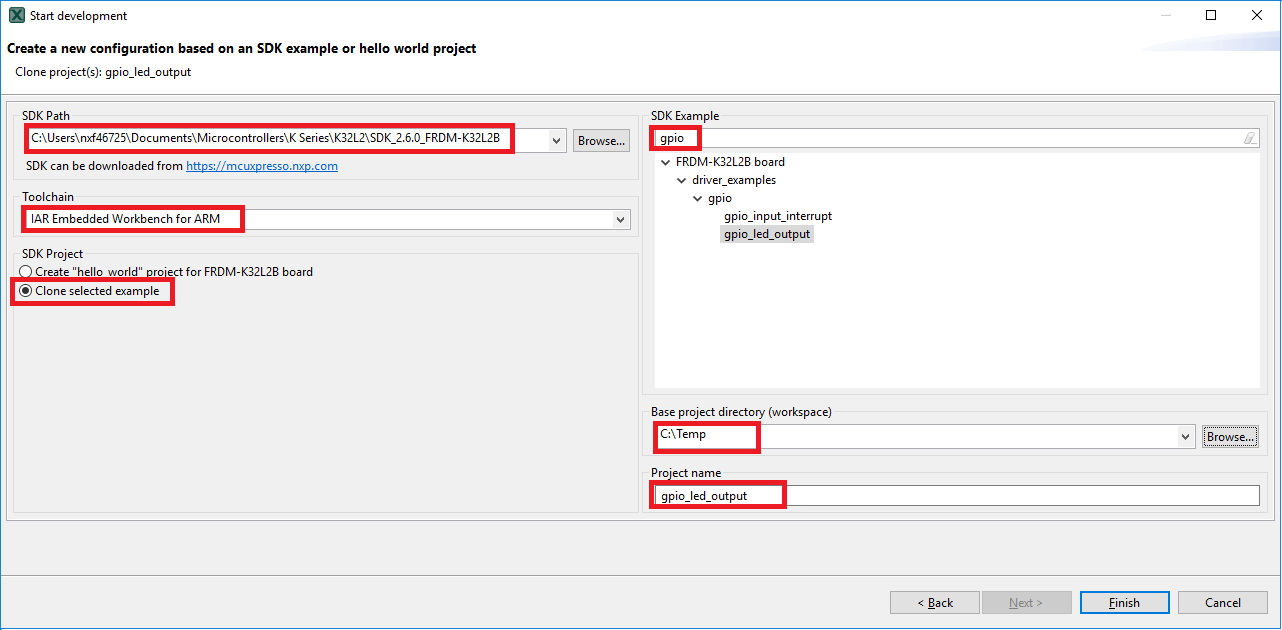The image size is (1282, 630).
Task: Collapse the FRDM-K32L2B board node
Action: tap(666, 162)
